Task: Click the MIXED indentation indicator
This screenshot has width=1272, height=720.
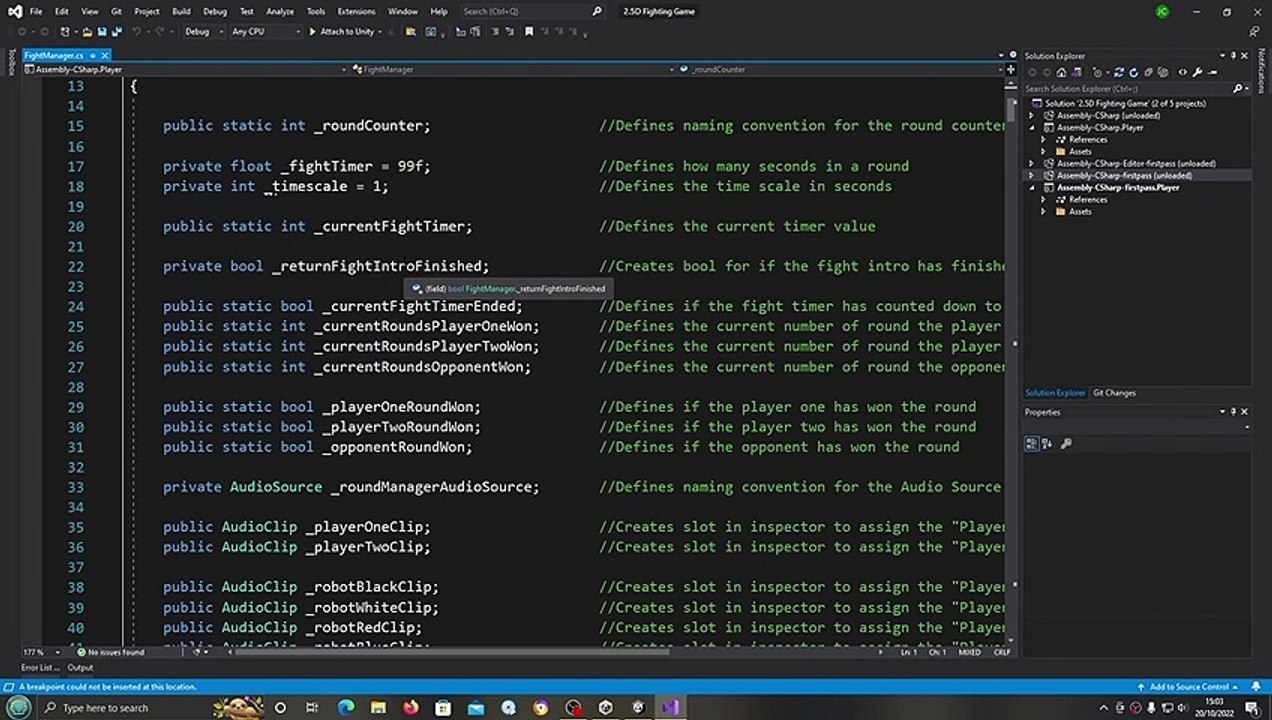Action: point(969,652)
